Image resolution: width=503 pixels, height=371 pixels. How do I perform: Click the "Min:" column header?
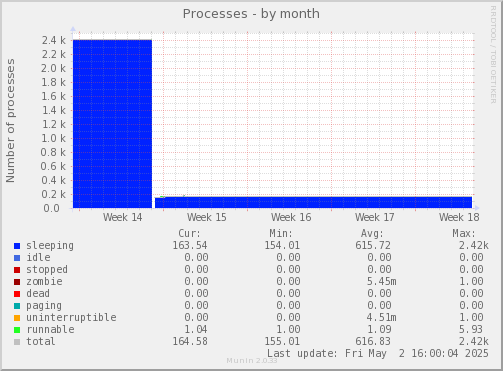(x=281, y=233)
